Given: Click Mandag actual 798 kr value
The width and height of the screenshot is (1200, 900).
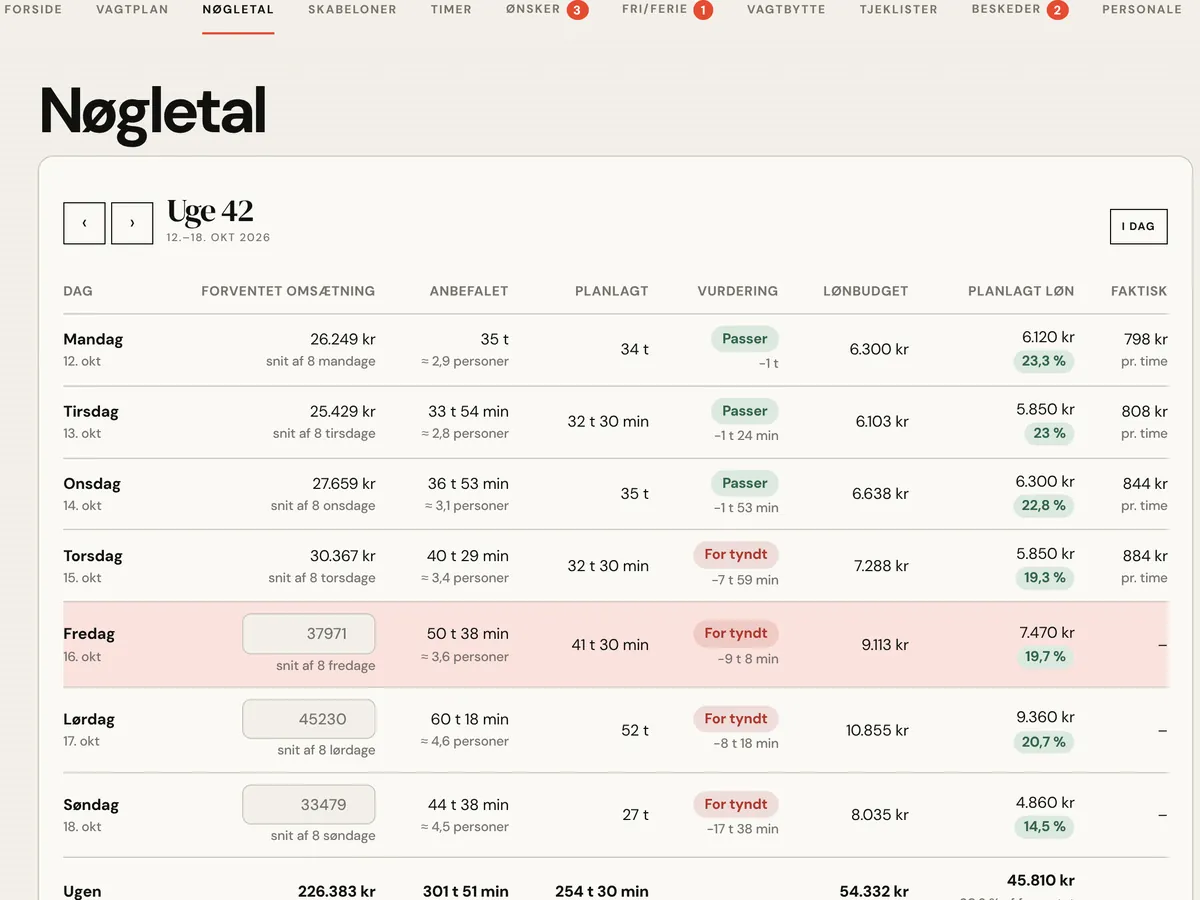Looking at the screenshot, I should (1145, 339).
